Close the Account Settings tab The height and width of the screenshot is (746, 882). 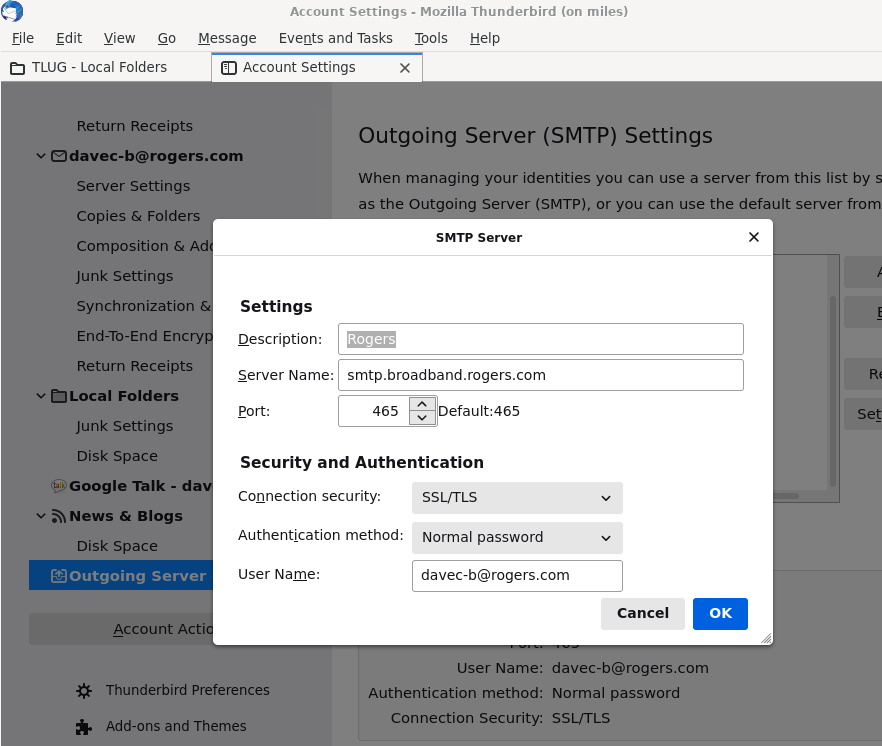tap(404, 68)
